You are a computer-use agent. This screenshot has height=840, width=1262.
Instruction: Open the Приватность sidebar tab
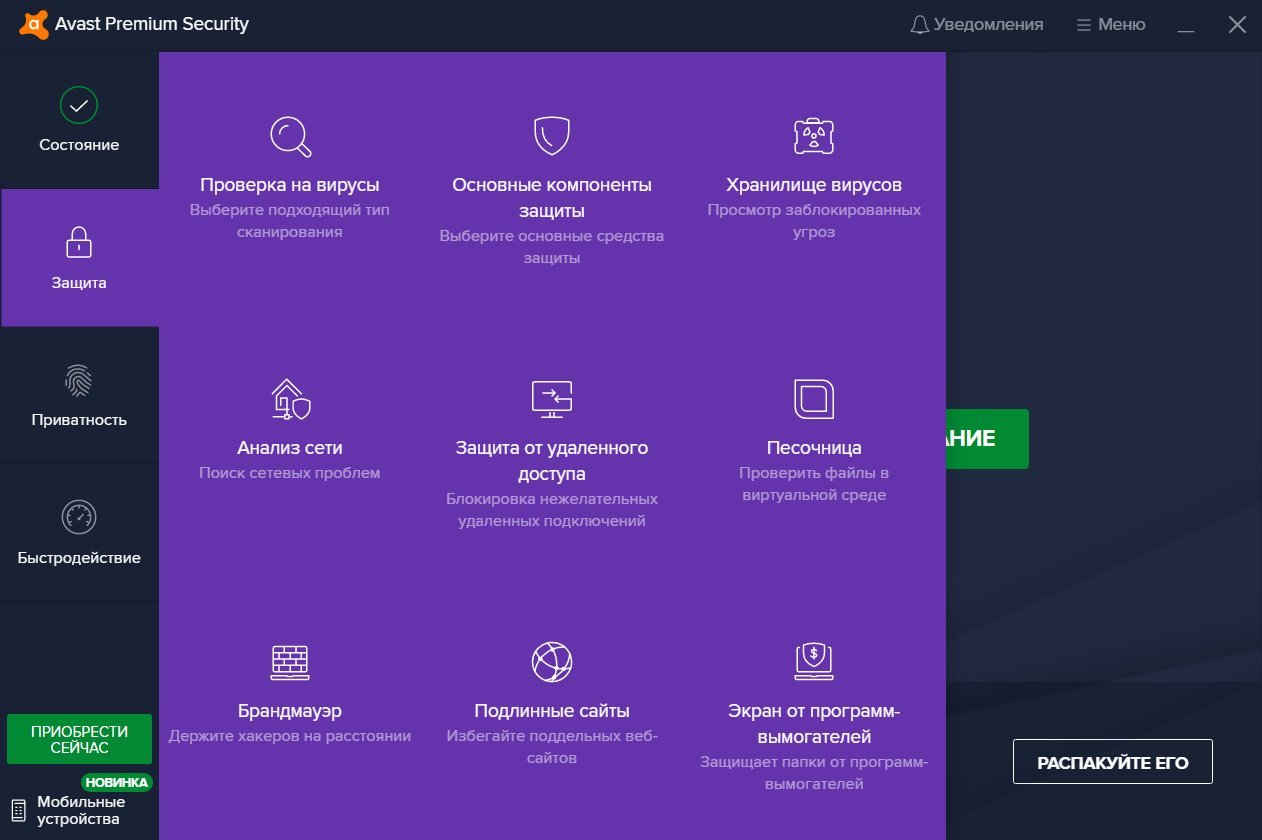coord(79,395)
